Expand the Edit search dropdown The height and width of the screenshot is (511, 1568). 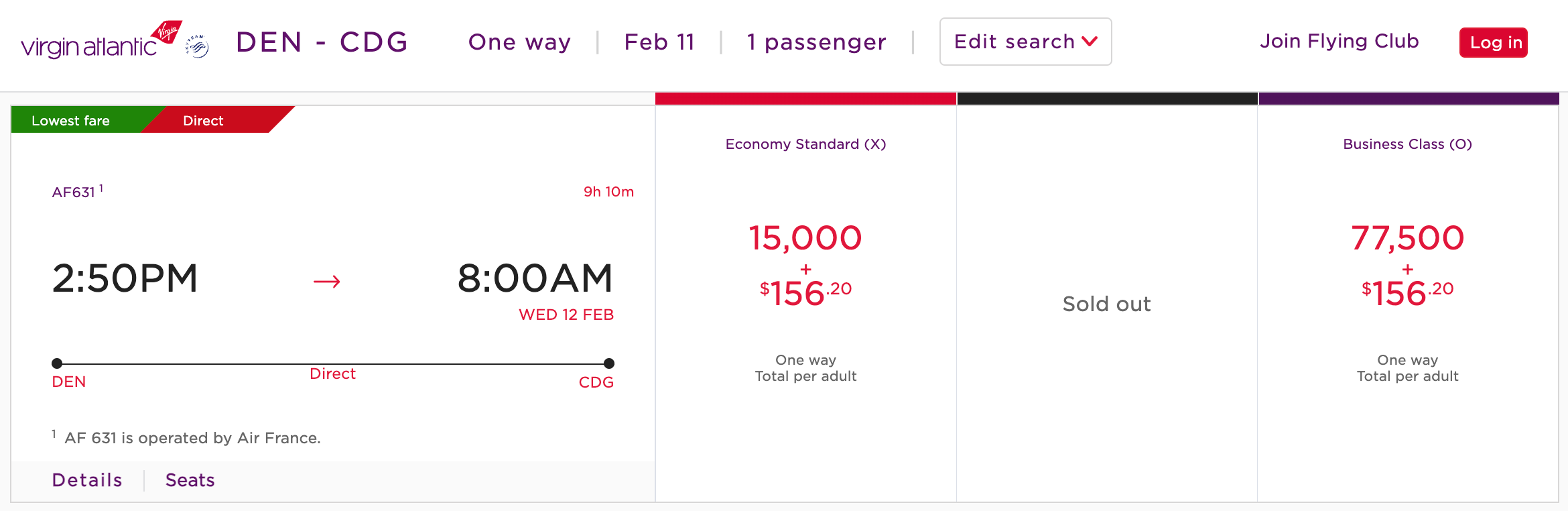[x=1025, y=42]
